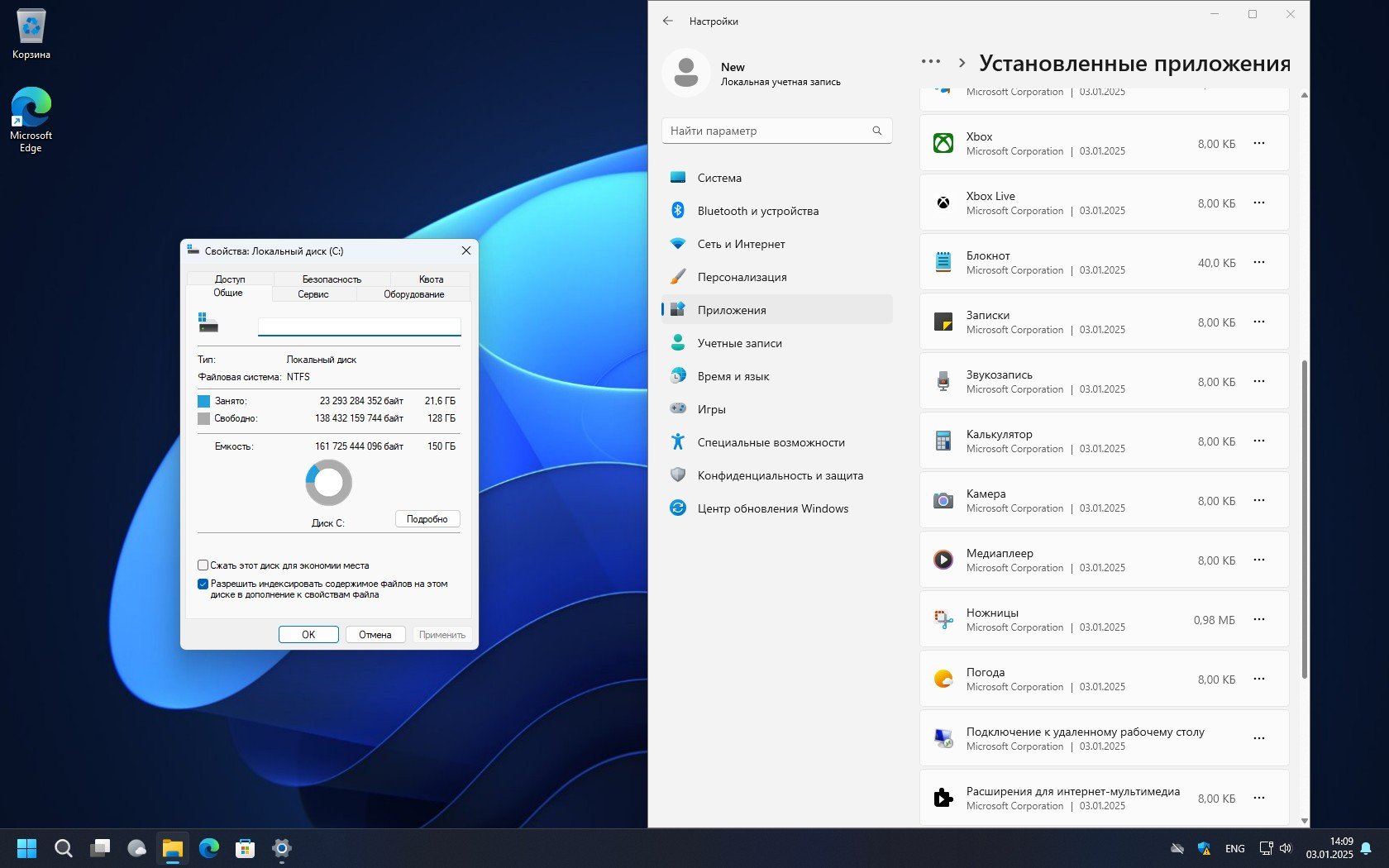Click the back arrow in Settings
Image resolution: width=1389 pixels, height=868 pixels.
pos(668,21)
